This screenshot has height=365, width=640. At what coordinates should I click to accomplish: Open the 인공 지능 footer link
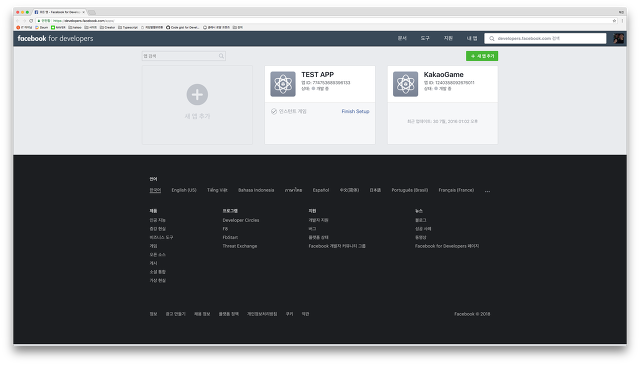158,220
